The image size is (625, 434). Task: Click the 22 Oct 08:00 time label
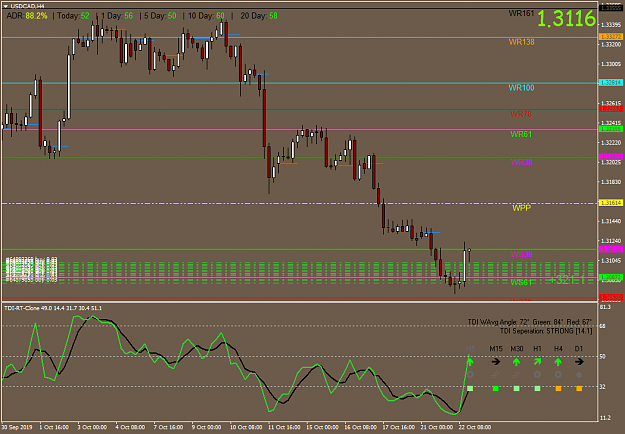476,427
